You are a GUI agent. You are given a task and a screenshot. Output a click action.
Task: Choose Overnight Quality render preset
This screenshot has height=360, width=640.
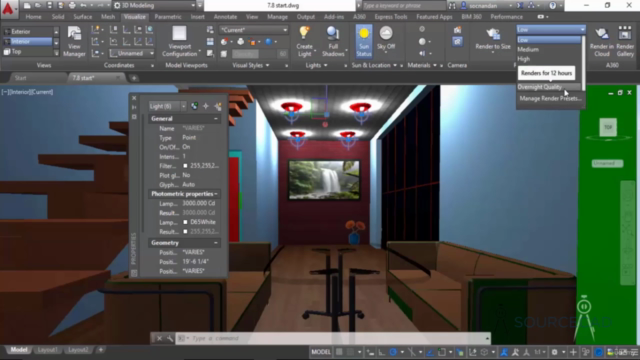[x=549, y=87]
